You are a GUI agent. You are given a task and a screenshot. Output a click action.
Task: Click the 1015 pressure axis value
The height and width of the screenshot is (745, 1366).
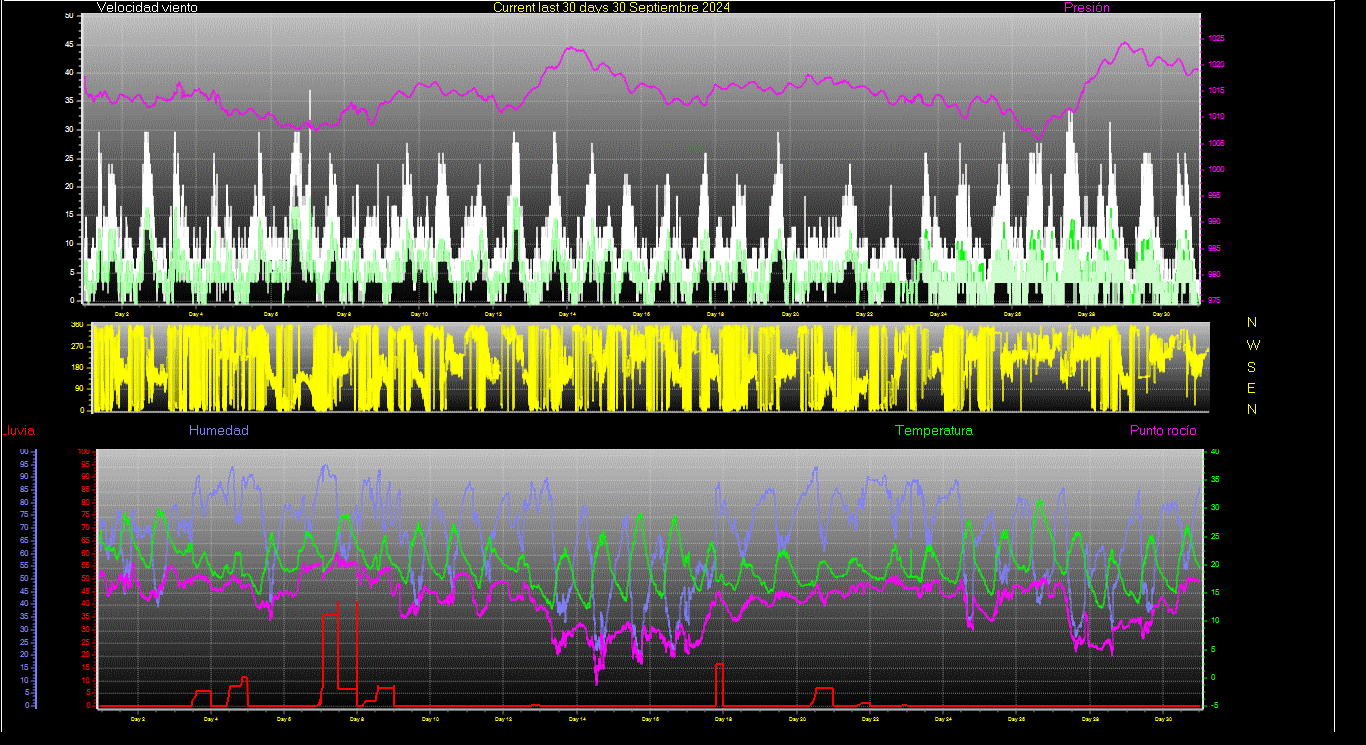coord(1216,90)
